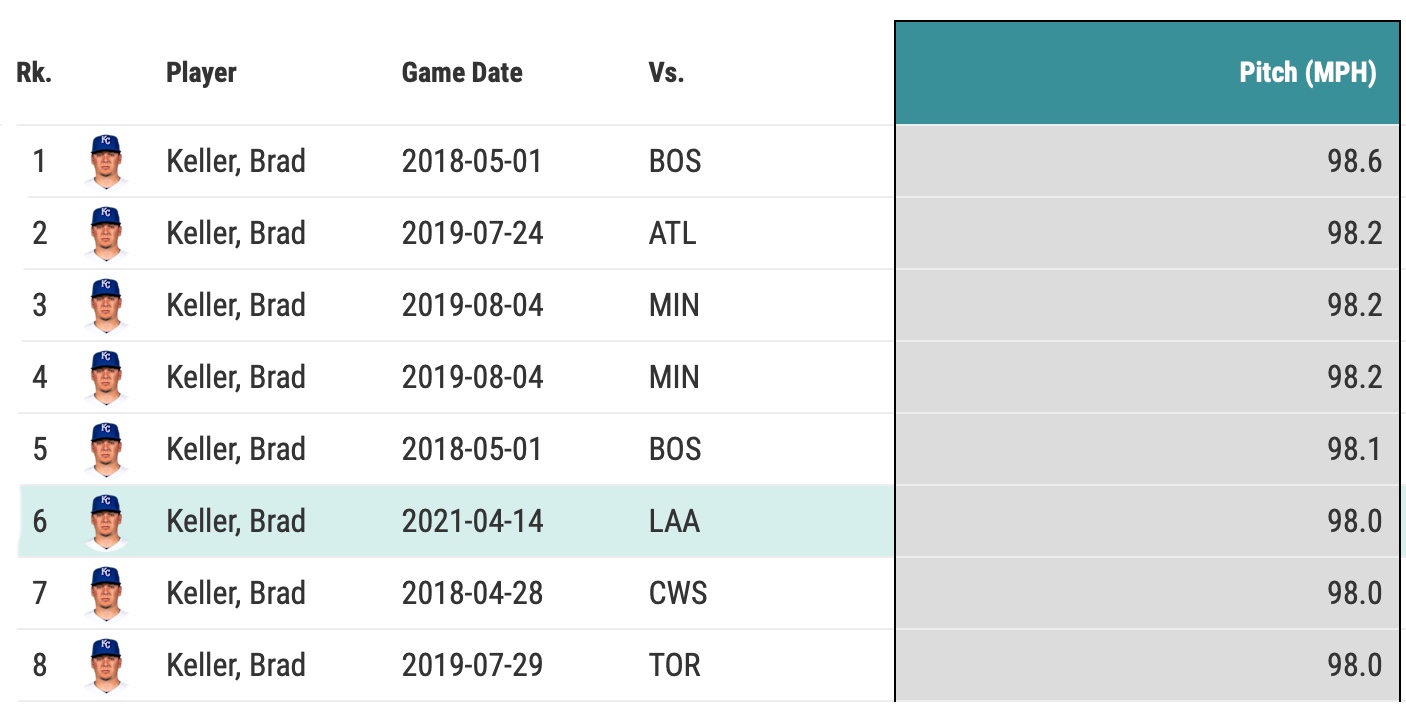This screenshot has width=1406, height=714.
Task: Click the headshot icon in rank 8 row
Action: [106, 665]
